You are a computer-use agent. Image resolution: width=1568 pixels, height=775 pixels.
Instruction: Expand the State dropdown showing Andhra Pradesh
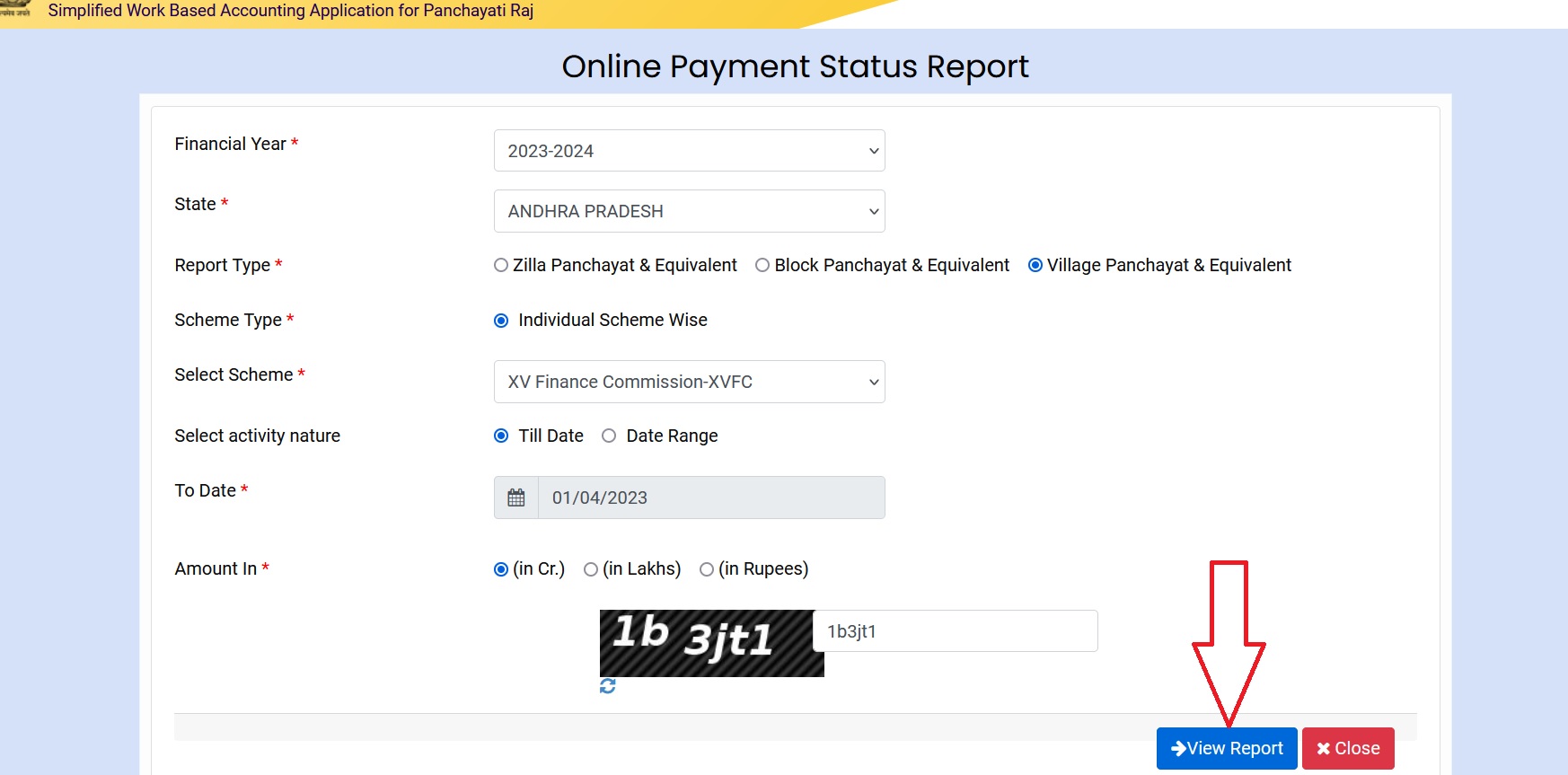point(689,211)
